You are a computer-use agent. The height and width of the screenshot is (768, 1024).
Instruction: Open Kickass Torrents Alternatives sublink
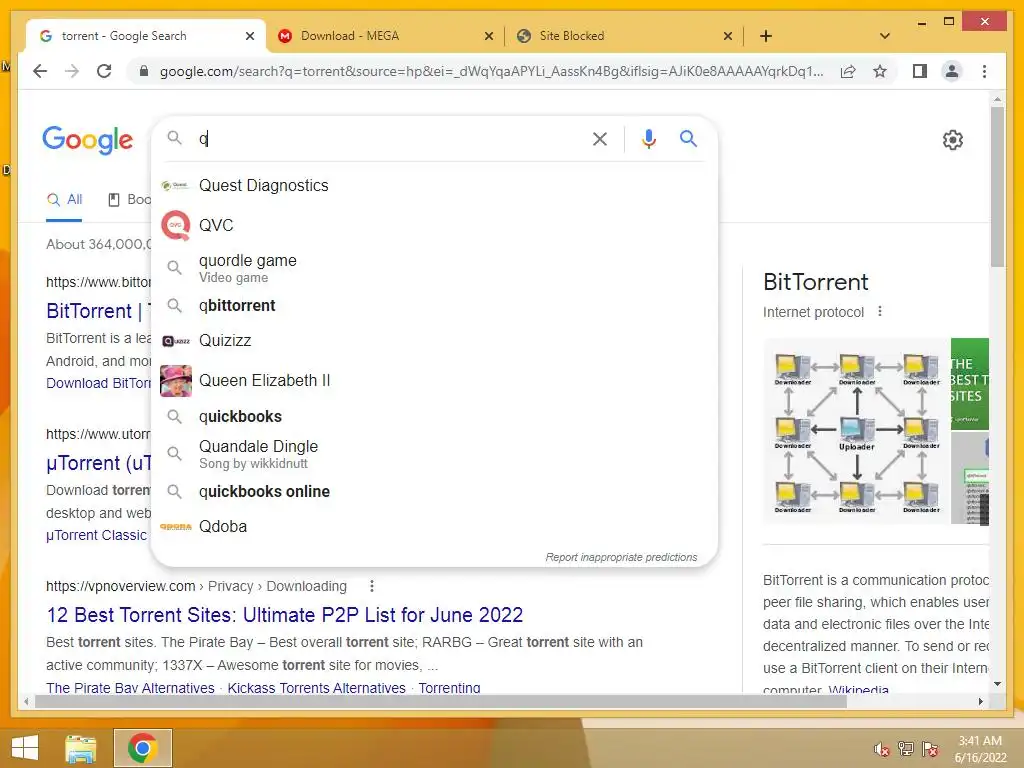pos(317,688)
